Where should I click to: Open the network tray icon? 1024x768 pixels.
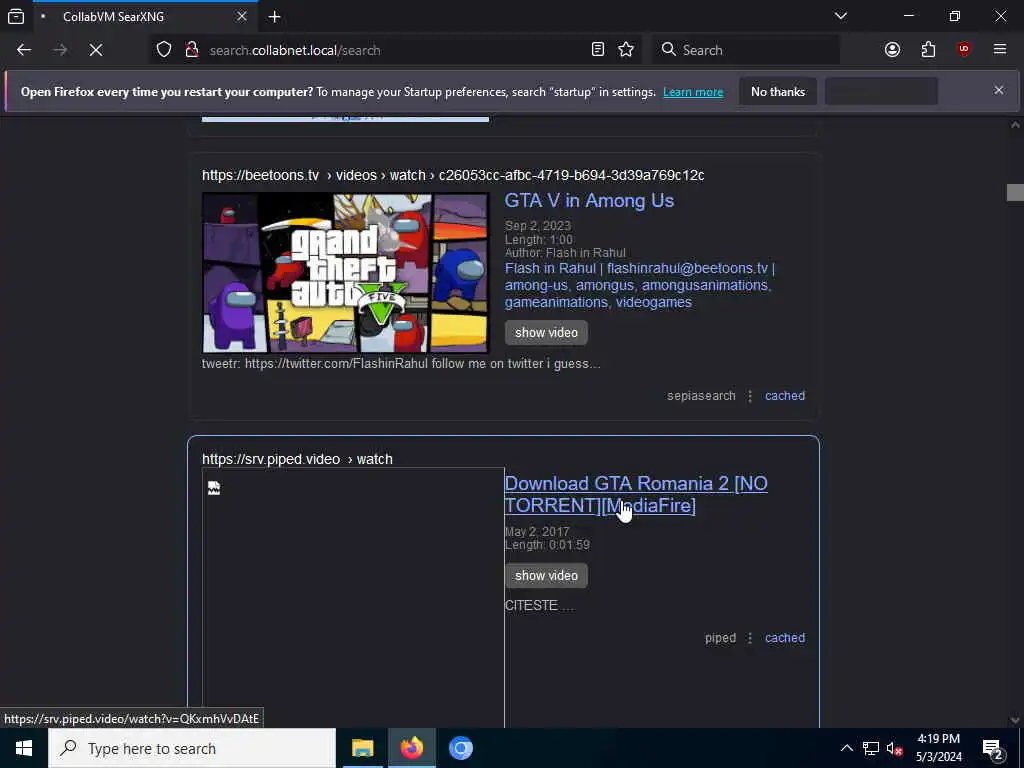[x=871, y=748]
